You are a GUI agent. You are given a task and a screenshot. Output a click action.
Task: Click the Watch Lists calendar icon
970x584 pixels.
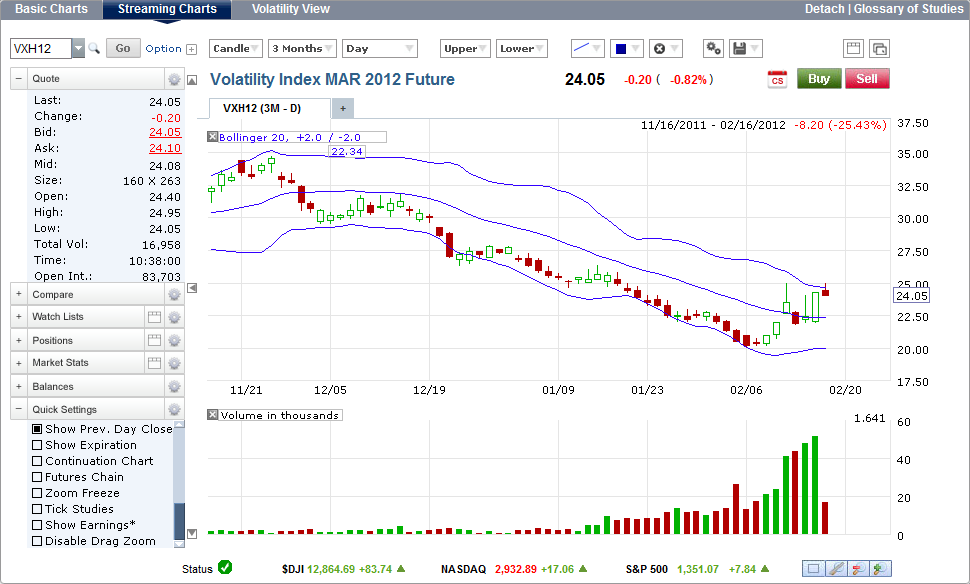coord(154,317)
